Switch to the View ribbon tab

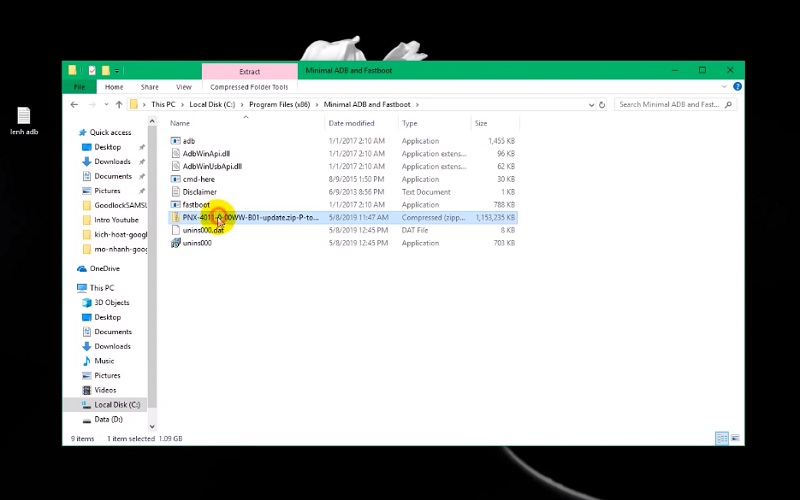pyautogui.click(x=184, y=87)
